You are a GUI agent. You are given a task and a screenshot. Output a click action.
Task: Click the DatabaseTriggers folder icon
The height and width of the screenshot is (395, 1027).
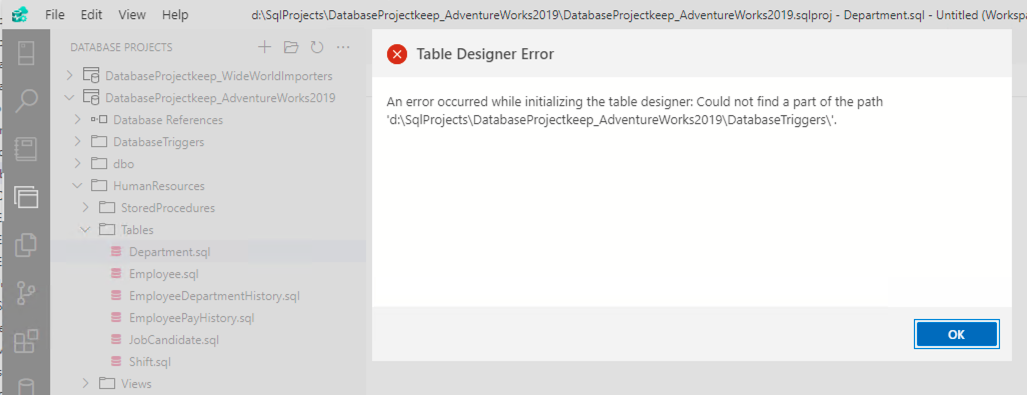click(x=99, y=142)
